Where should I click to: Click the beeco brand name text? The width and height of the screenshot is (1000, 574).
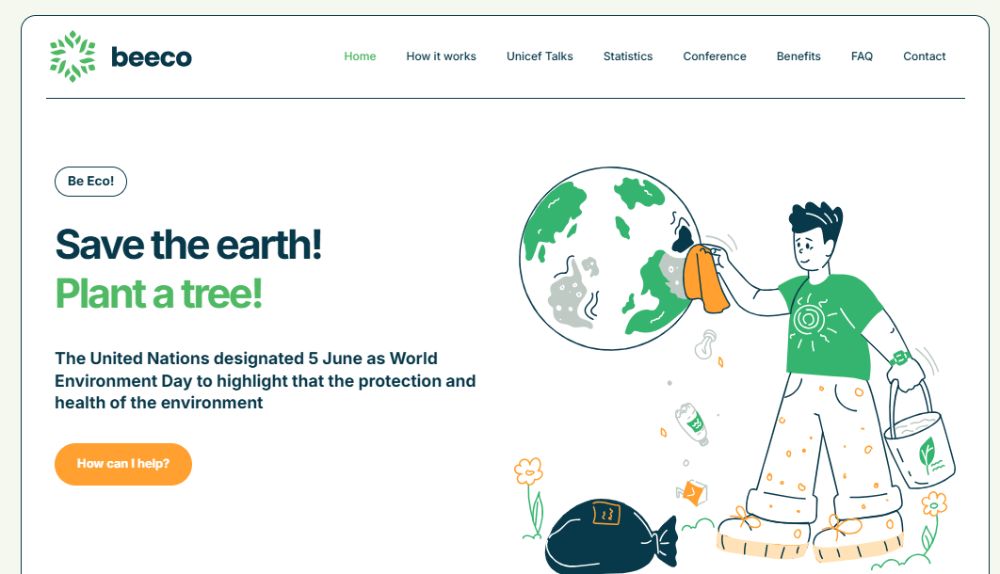[151, 57]
